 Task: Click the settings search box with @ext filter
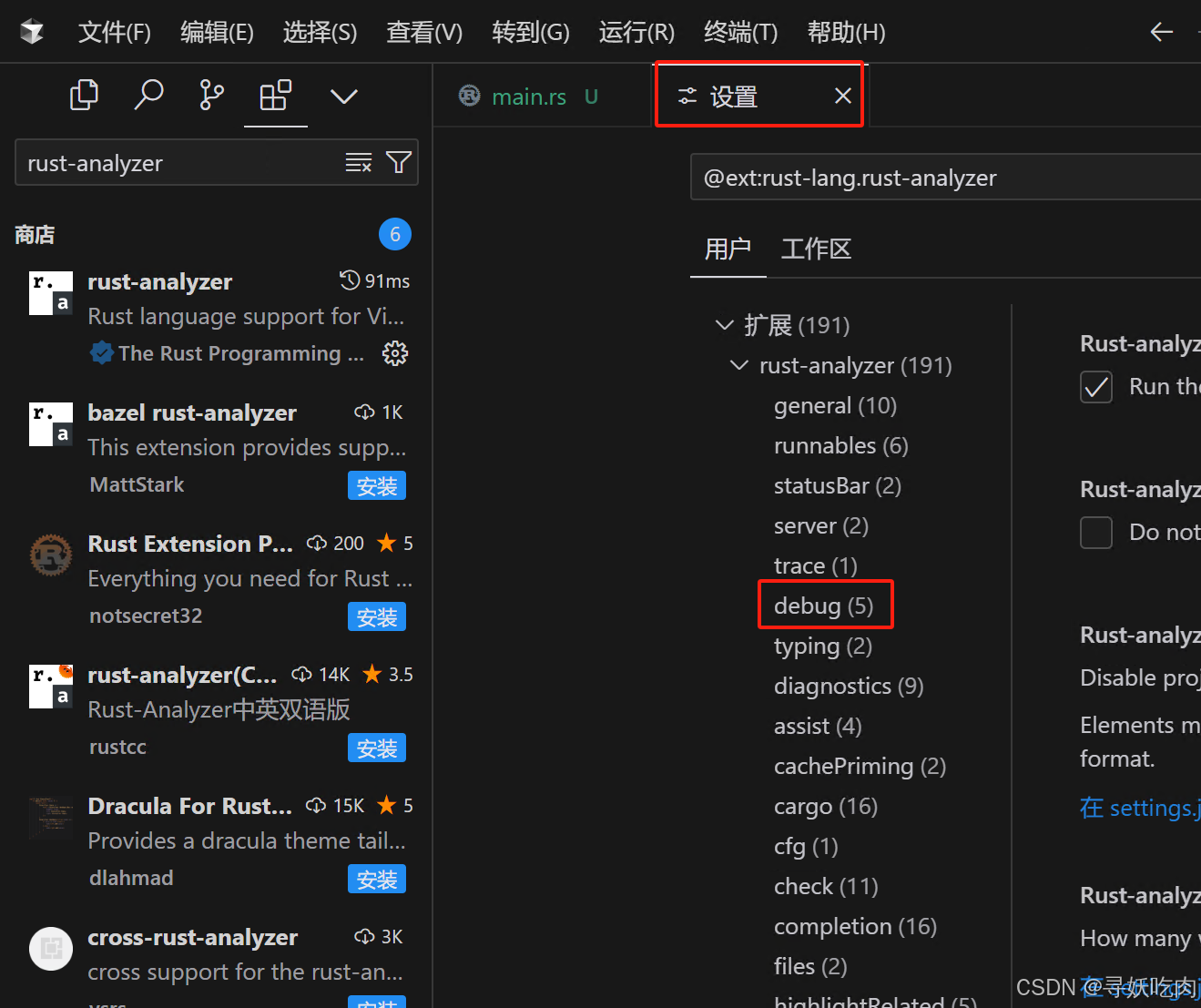click(945, 178)
